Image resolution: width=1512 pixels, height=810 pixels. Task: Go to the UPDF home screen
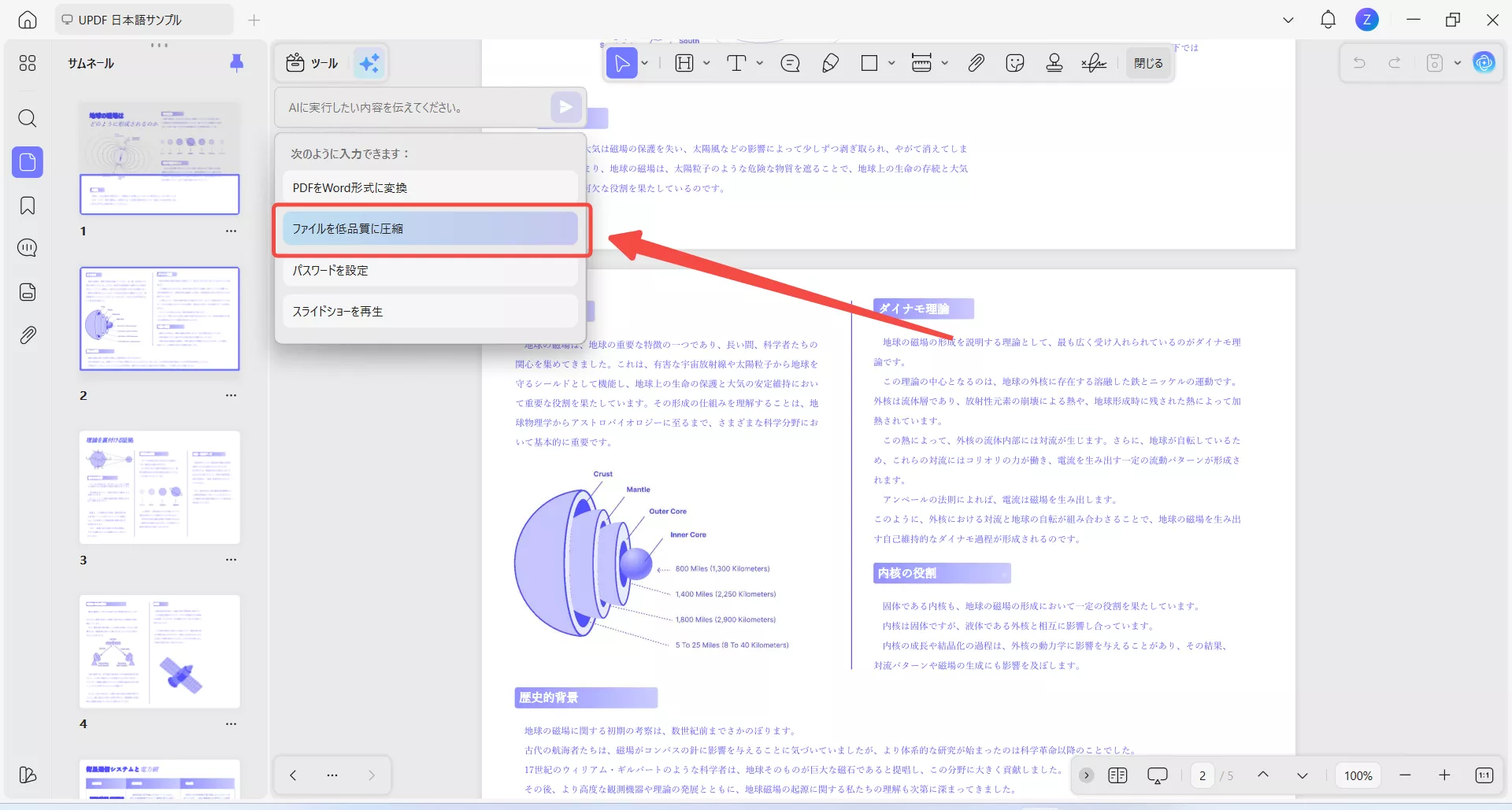(x=28, y=20)
